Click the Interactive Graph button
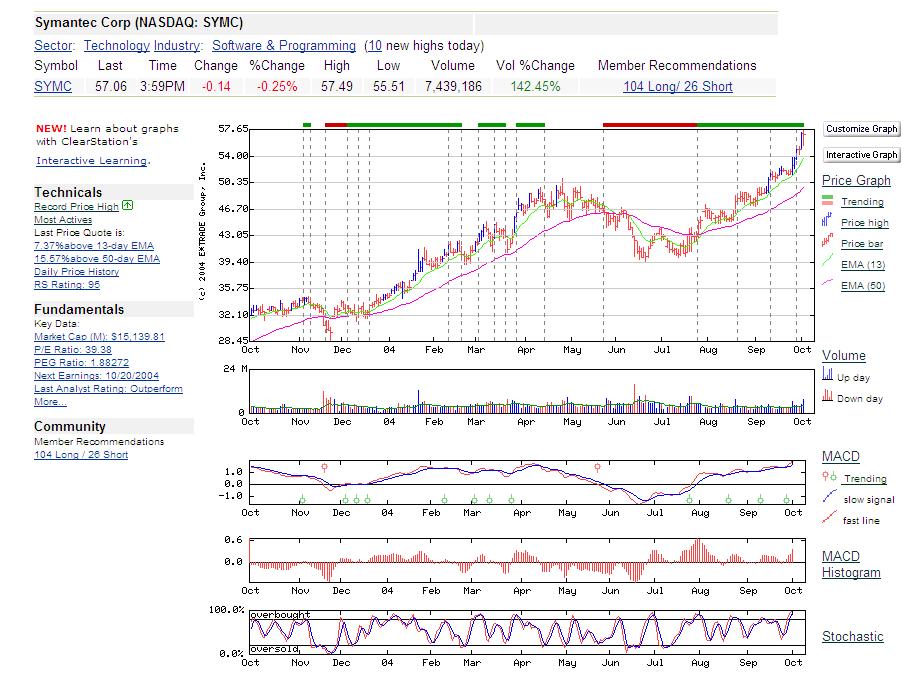The width and height of the screenshot is (912, 678). click(861, 154)
